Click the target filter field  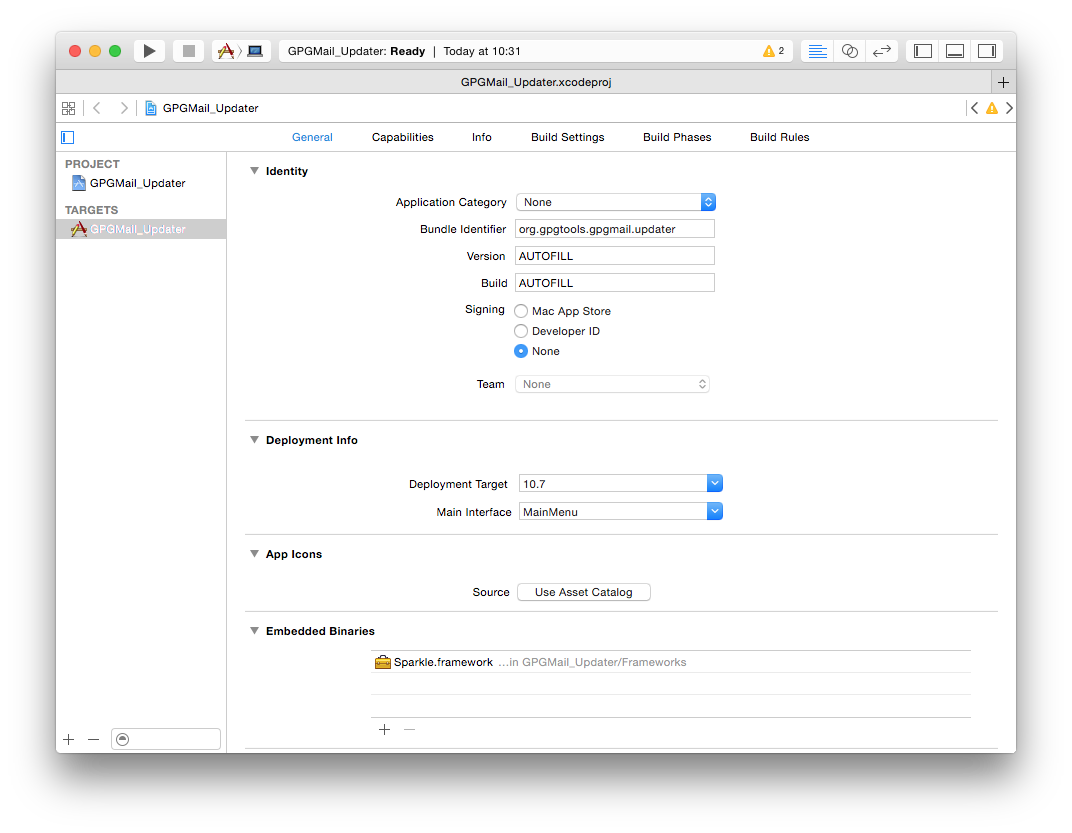[x=165, y=739]
